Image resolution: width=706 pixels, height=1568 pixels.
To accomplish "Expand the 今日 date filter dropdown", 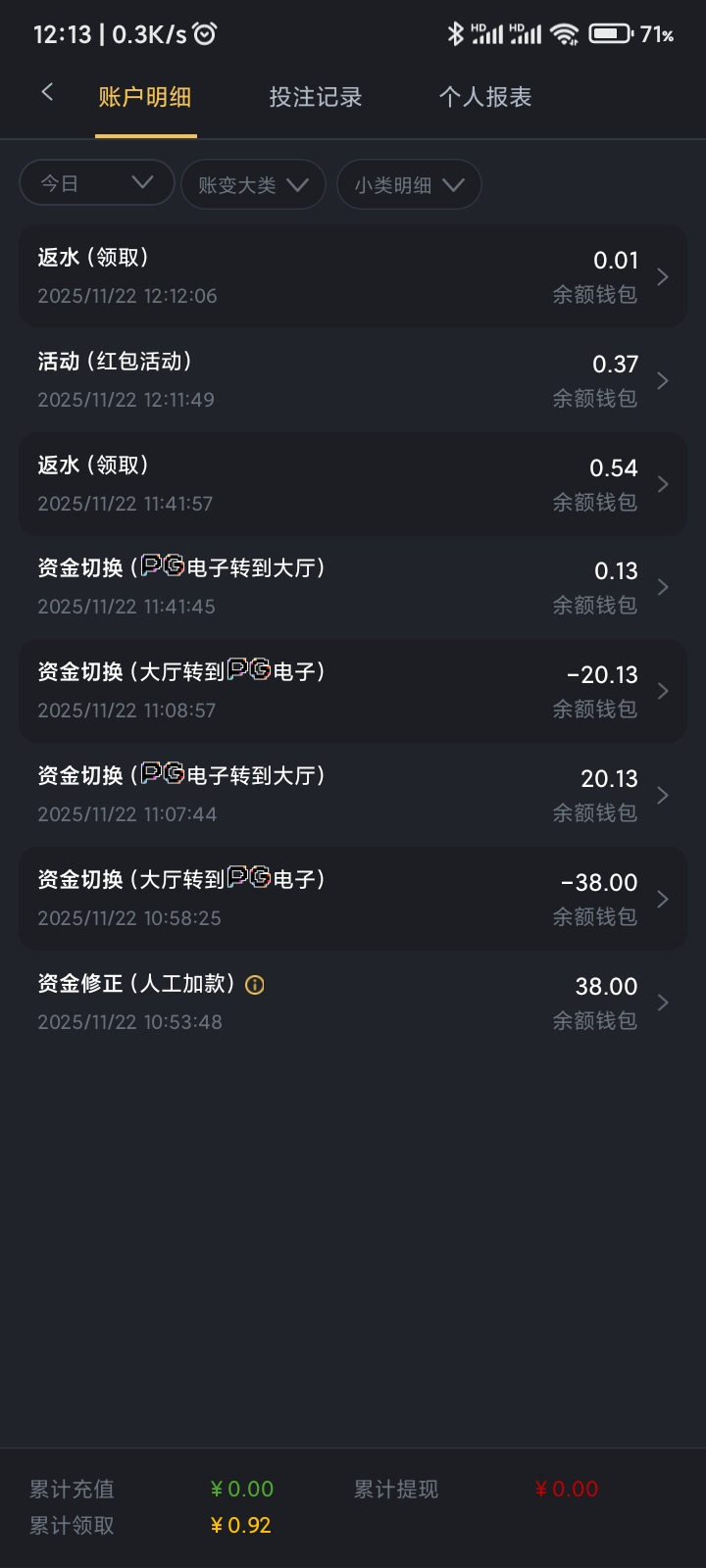I will coord(96,183).
